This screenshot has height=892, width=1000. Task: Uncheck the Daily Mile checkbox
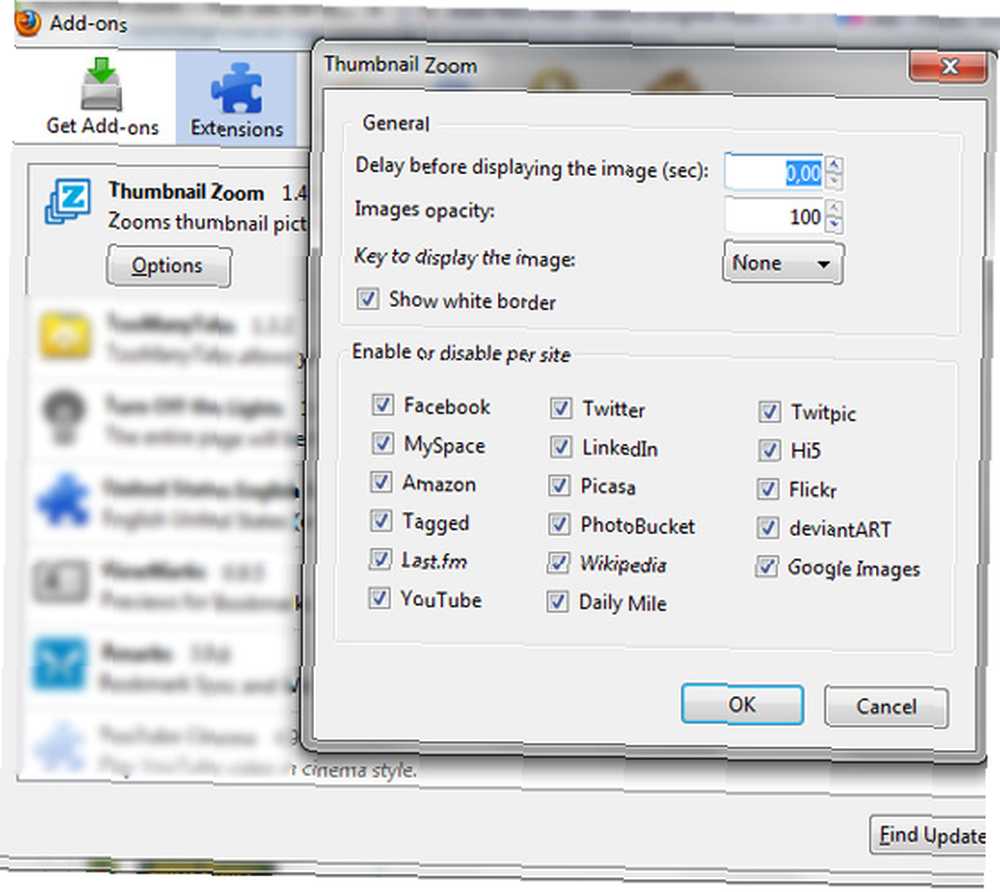(x=557, y=601)
